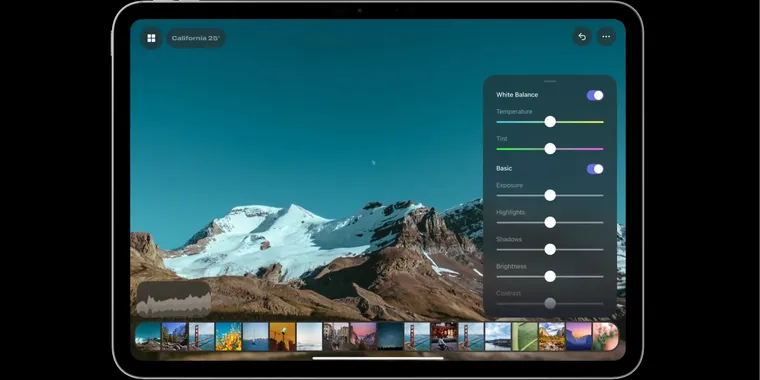Select the purple-orange sunset ridges thumbnail
The height and width of the screenshot is (380, 760).
[x=579, y=336]
